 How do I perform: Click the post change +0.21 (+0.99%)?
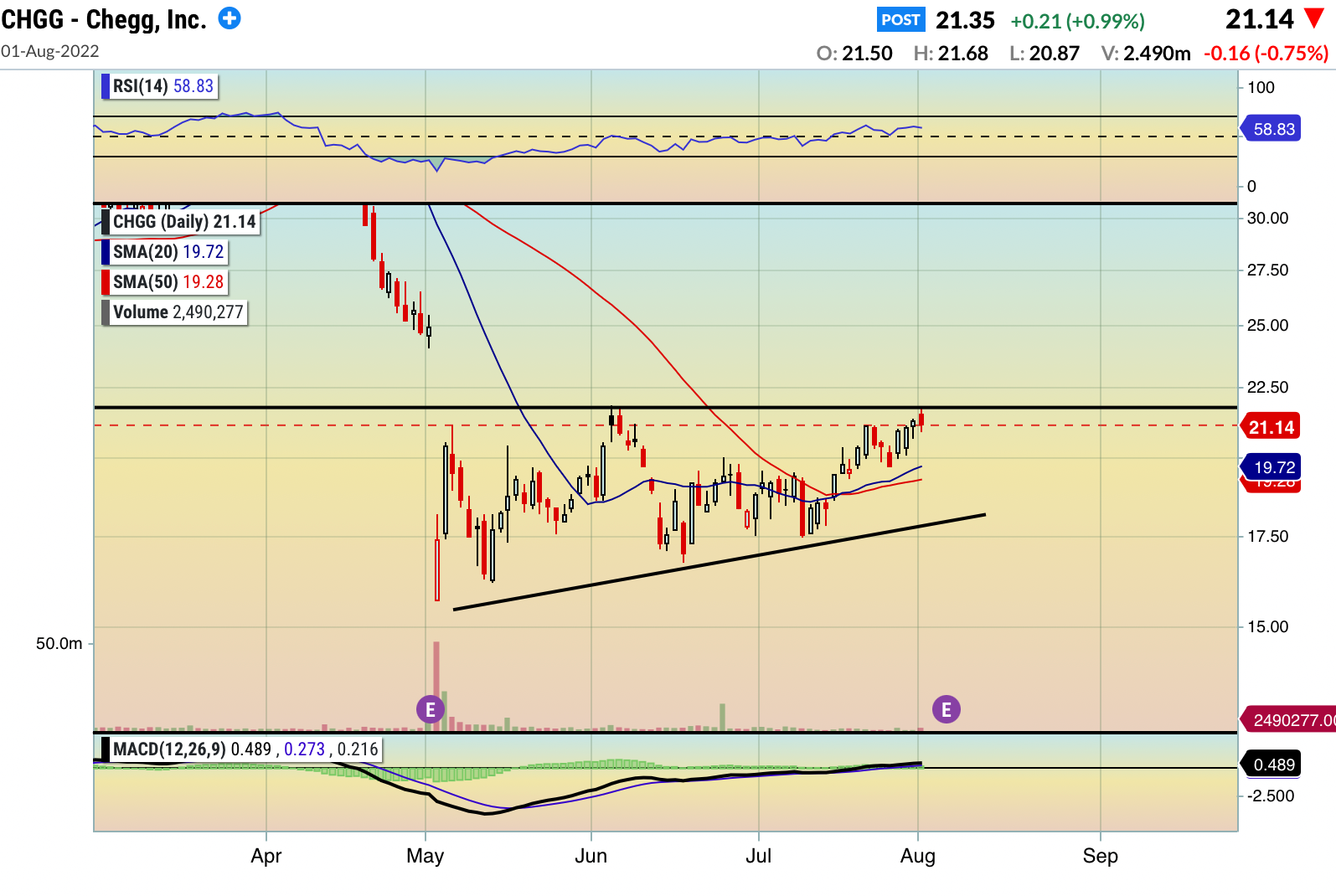click(x=1077, y=21)
